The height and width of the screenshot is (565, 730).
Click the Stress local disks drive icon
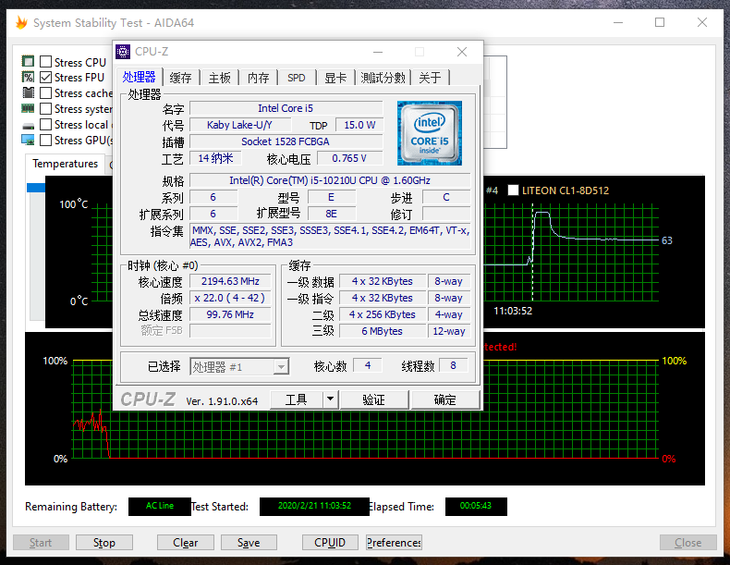[x=28, y=126]
